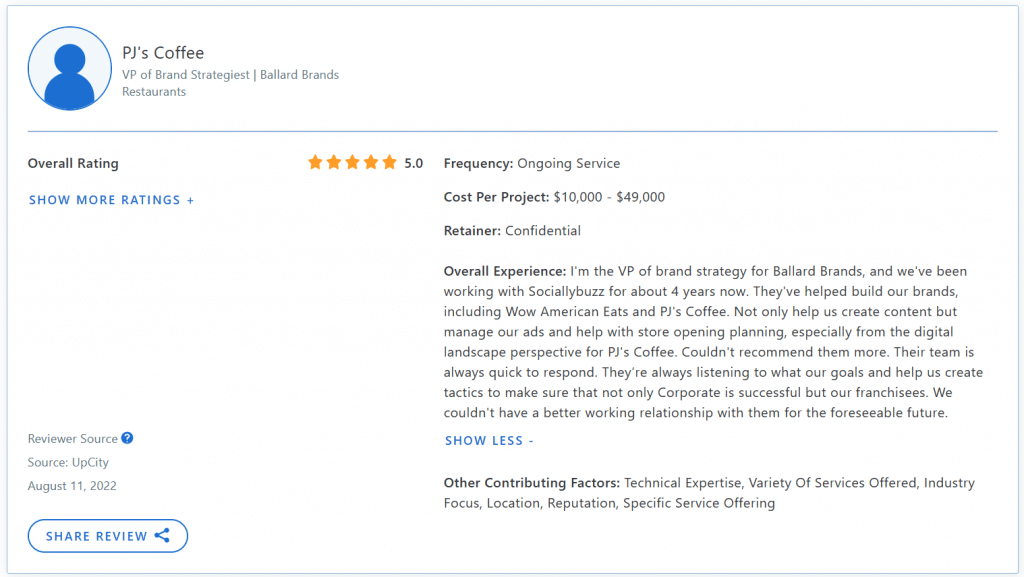The image size is (1024, 577).
Task: Click the Cost Per Project value
Action: [608, 197]
